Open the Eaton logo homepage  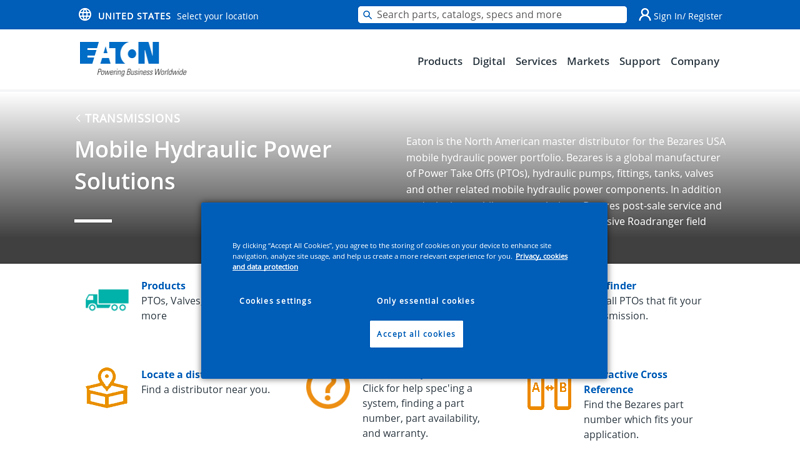click(133, 59)
